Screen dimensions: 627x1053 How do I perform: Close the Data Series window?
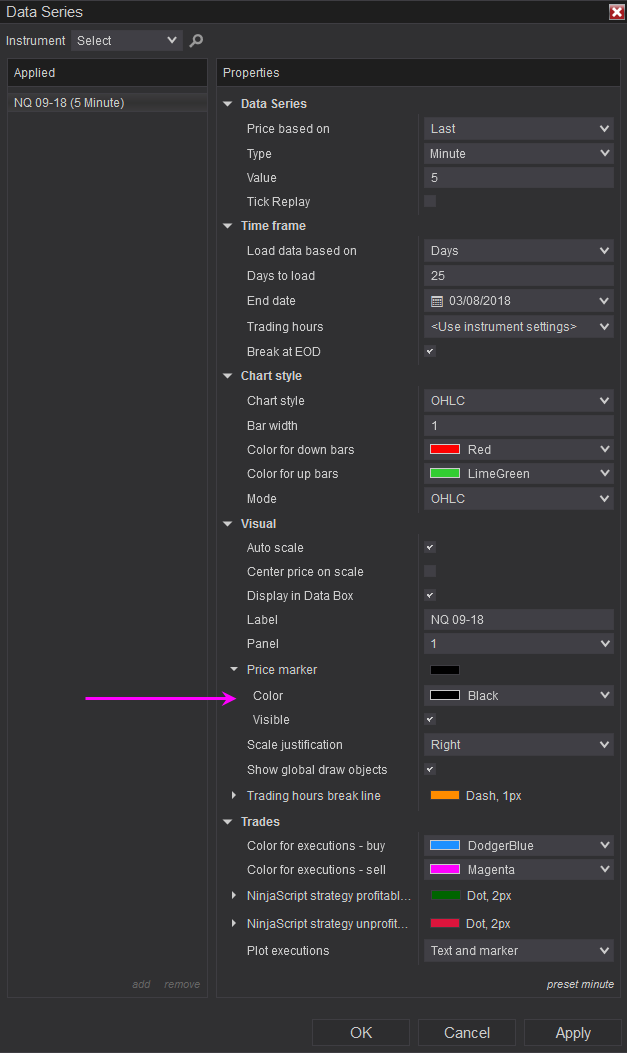pos(616,12)
